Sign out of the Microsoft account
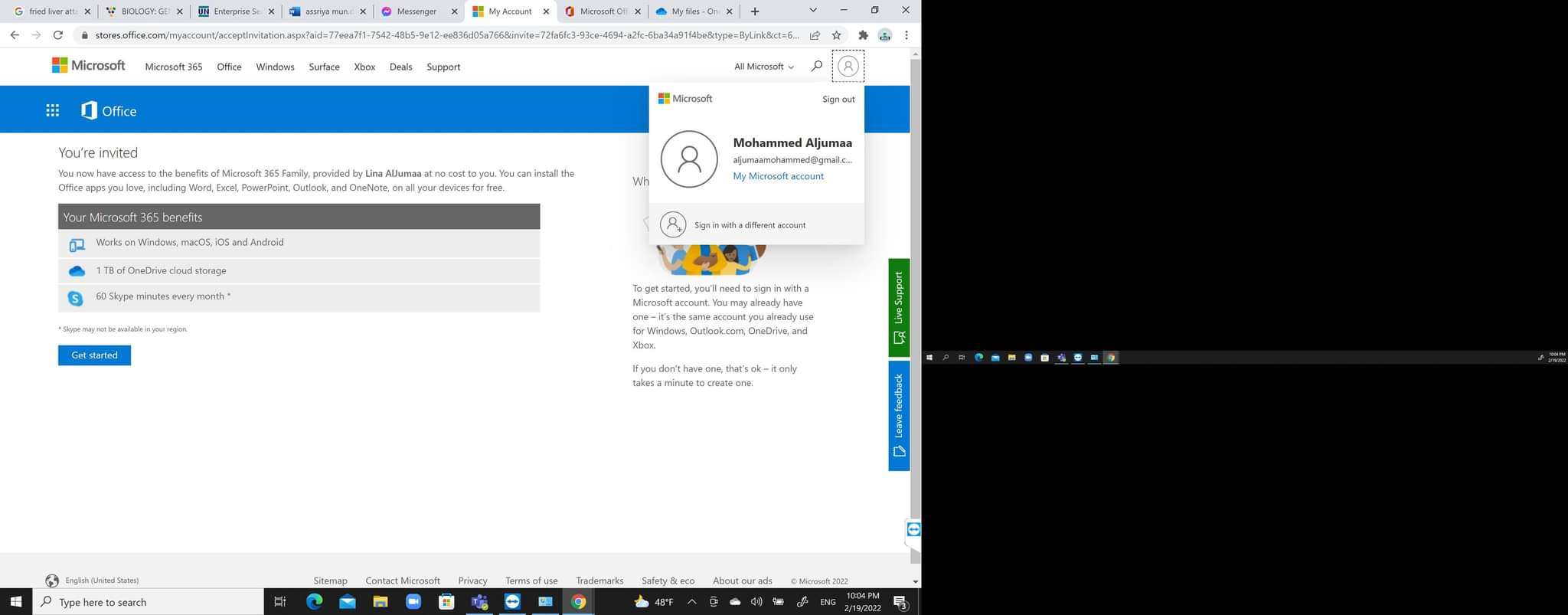This screenshot has width=1568, height=615. tap(838, 99)
